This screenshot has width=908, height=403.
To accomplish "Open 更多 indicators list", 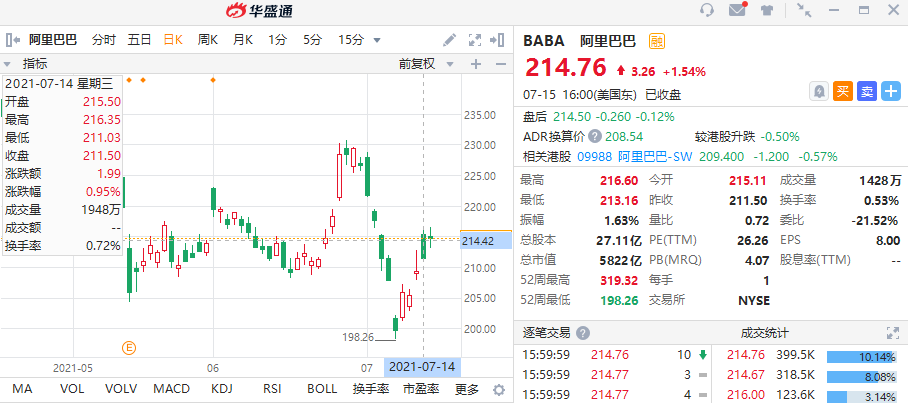I will 467,389.
